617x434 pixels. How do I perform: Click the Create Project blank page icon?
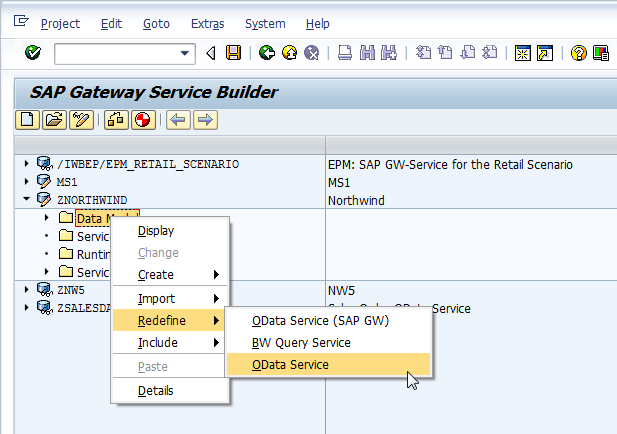coord(27,120)
